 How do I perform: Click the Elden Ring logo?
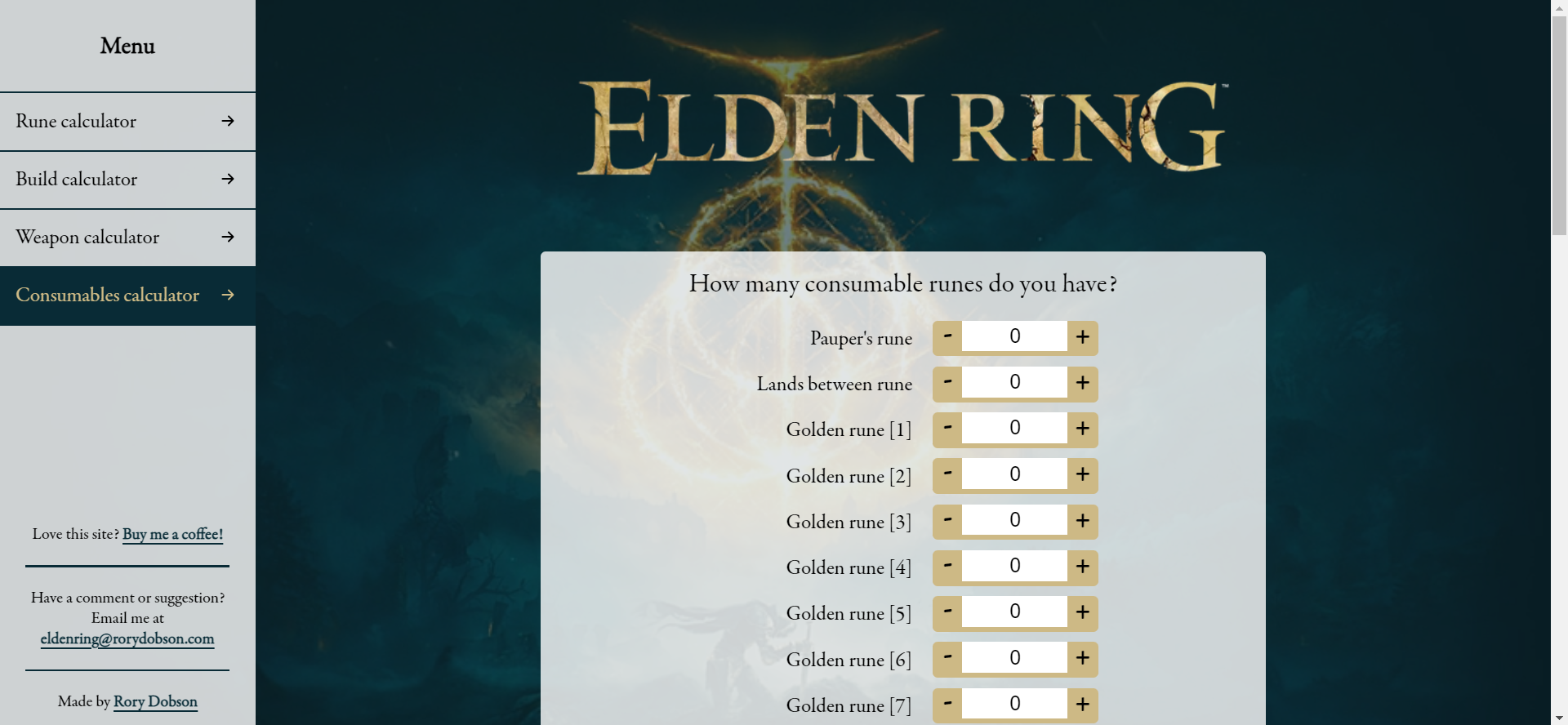click(901, 127)
